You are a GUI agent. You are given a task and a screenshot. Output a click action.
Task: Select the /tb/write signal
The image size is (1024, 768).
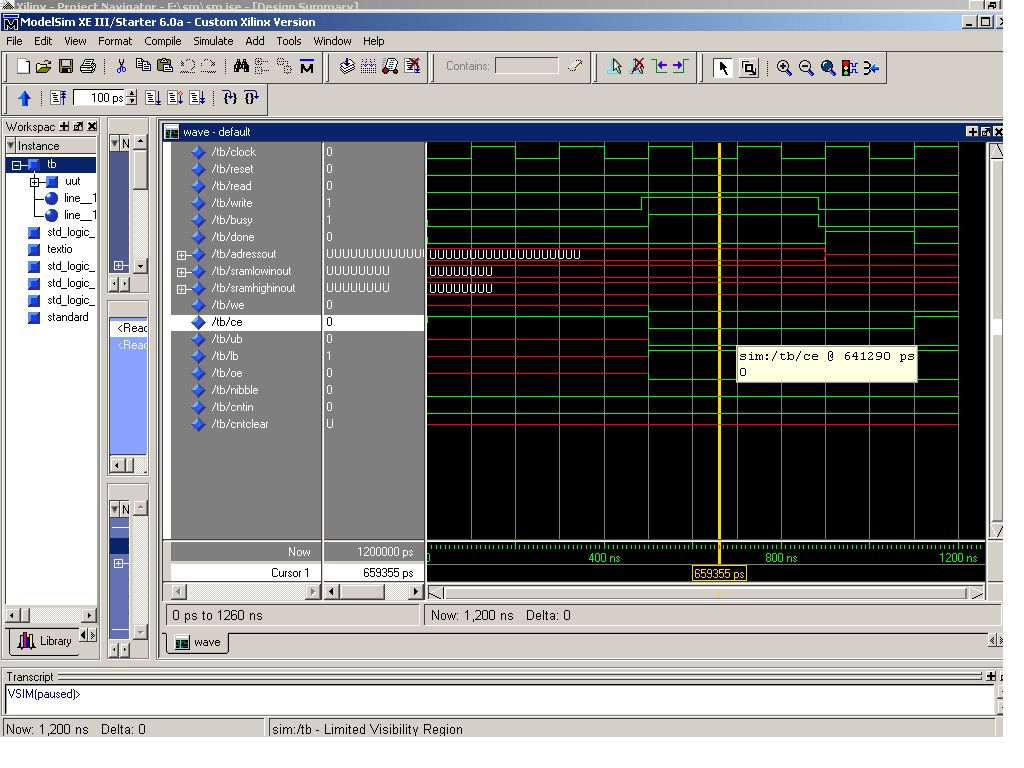tap(232, 203)
